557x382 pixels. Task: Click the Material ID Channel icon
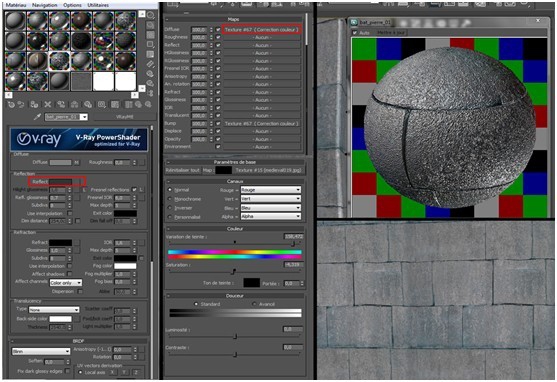click(x=102, y=104)
